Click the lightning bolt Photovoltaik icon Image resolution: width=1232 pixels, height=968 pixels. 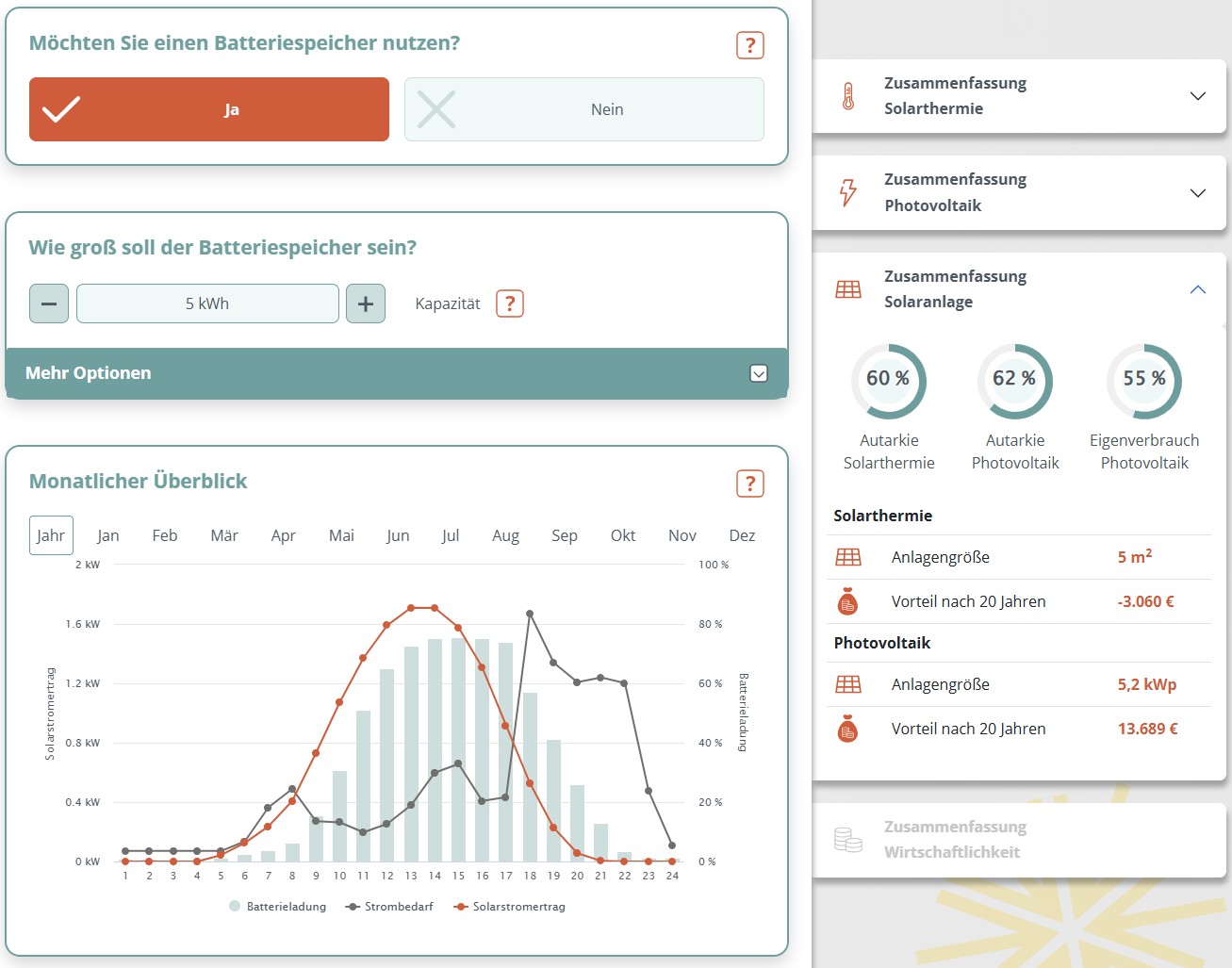[x=848, y=192]
